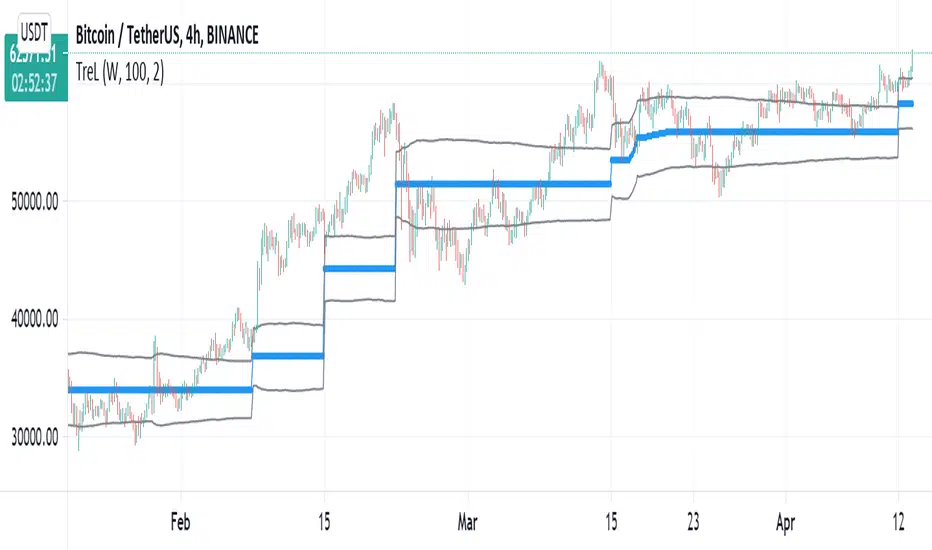The image size is (932, 550).
Task: Select the blue TreL segment just above 50000
Action: click(500, 184)
